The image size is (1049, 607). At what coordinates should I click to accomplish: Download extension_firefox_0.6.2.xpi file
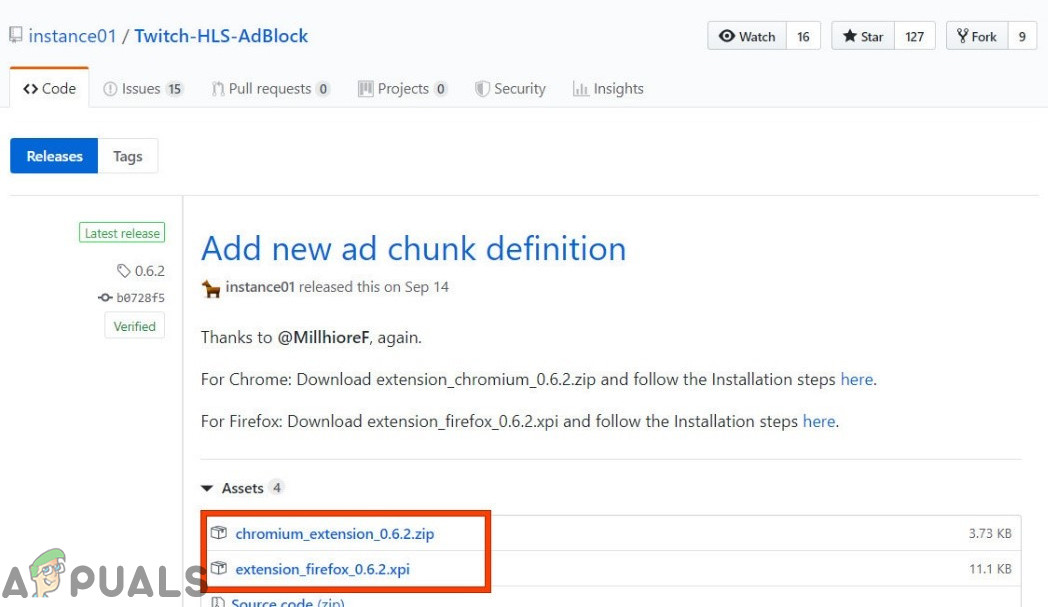(x=322, y=569)
